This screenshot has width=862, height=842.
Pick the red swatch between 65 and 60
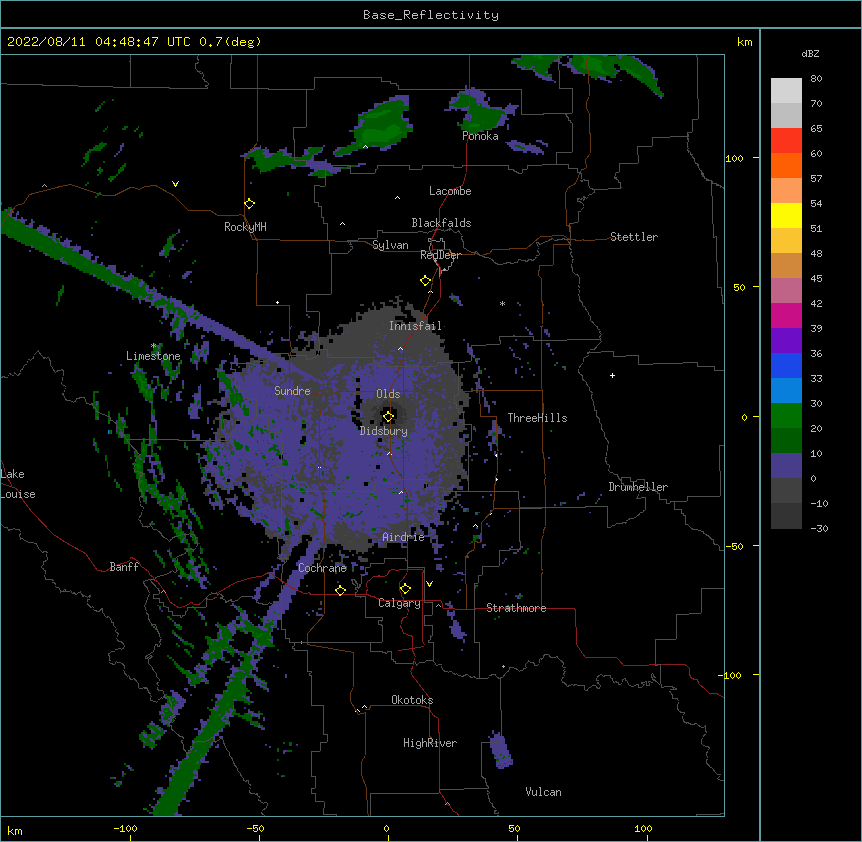(786, 140)
